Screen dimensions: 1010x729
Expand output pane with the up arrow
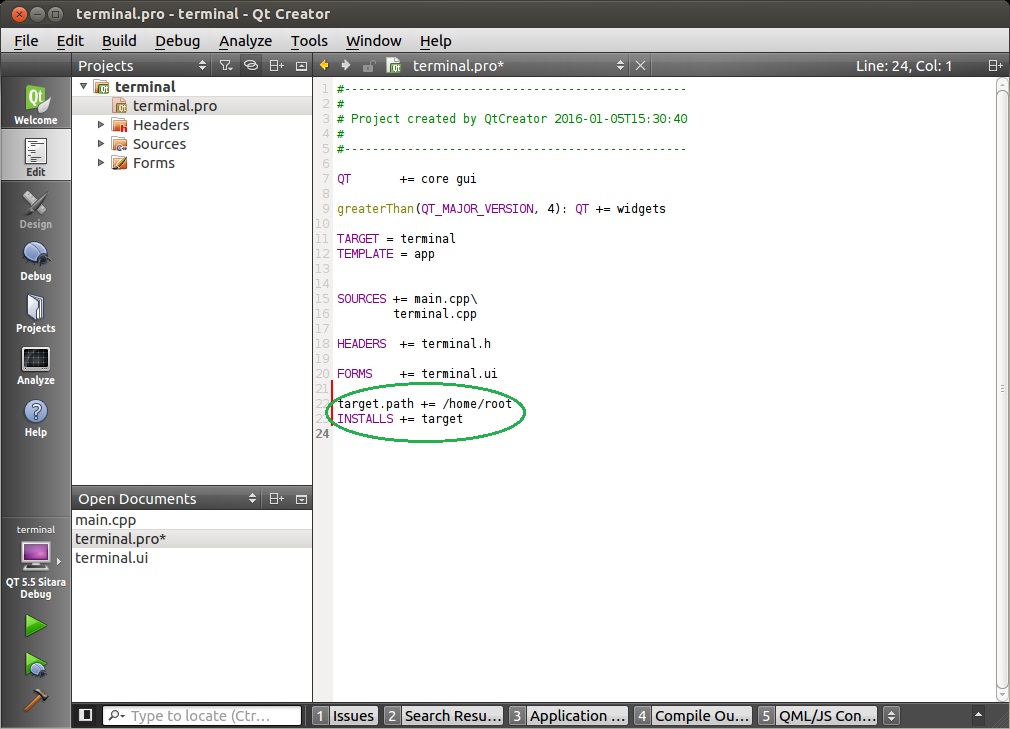978,715
